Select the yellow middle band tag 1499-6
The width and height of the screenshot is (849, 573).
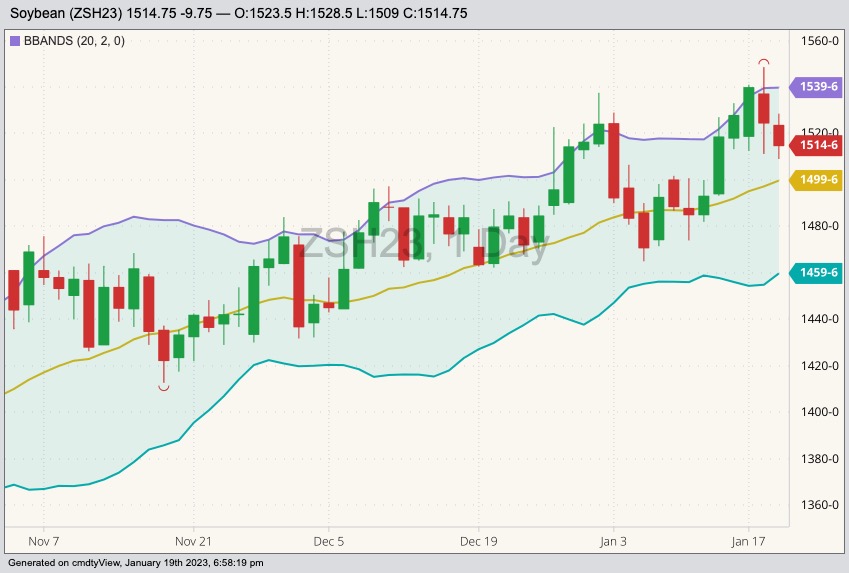(x=816, y=180)
